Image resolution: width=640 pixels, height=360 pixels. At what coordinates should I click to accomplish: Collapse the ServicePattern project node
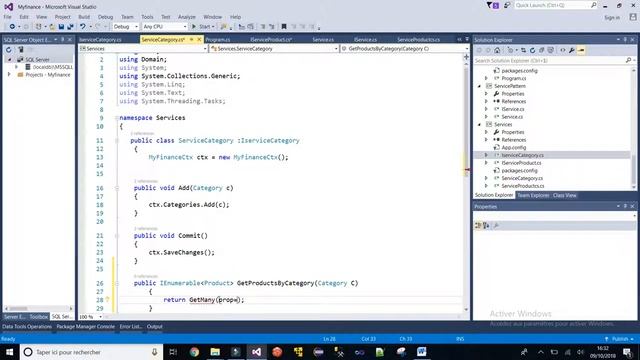point(480,86)
